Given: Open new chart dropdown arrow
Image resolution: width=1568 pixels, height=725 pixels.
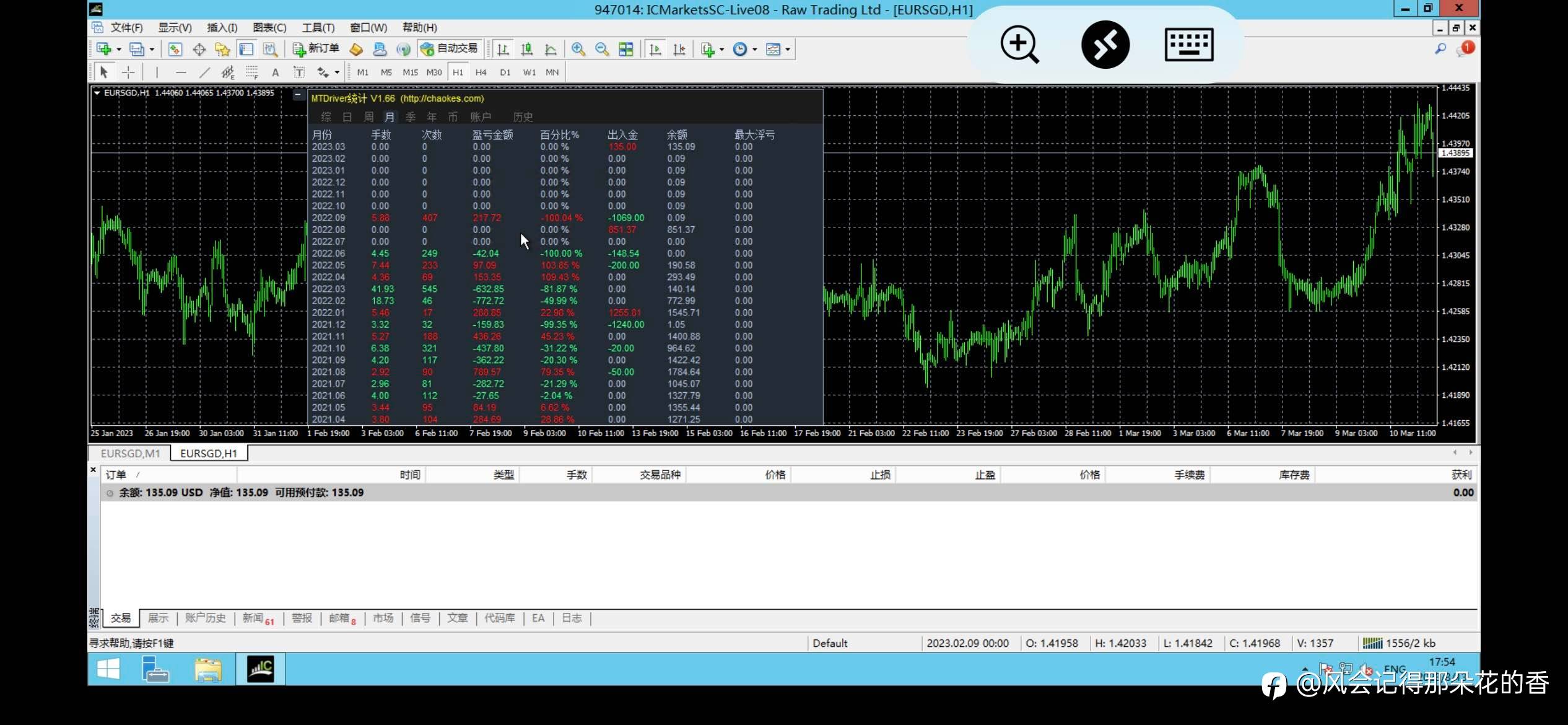Looking at the screenshot, I should 119,49.
